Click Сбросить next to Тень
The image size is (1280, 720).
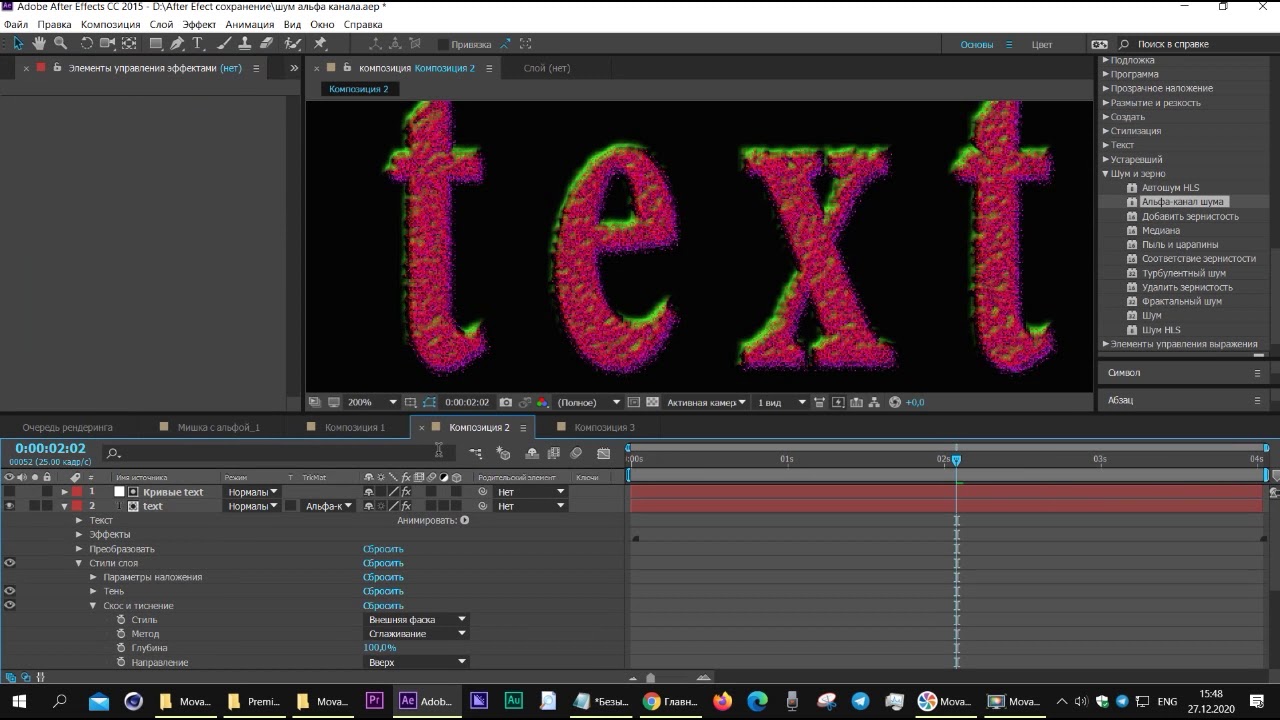pos(383,591)
